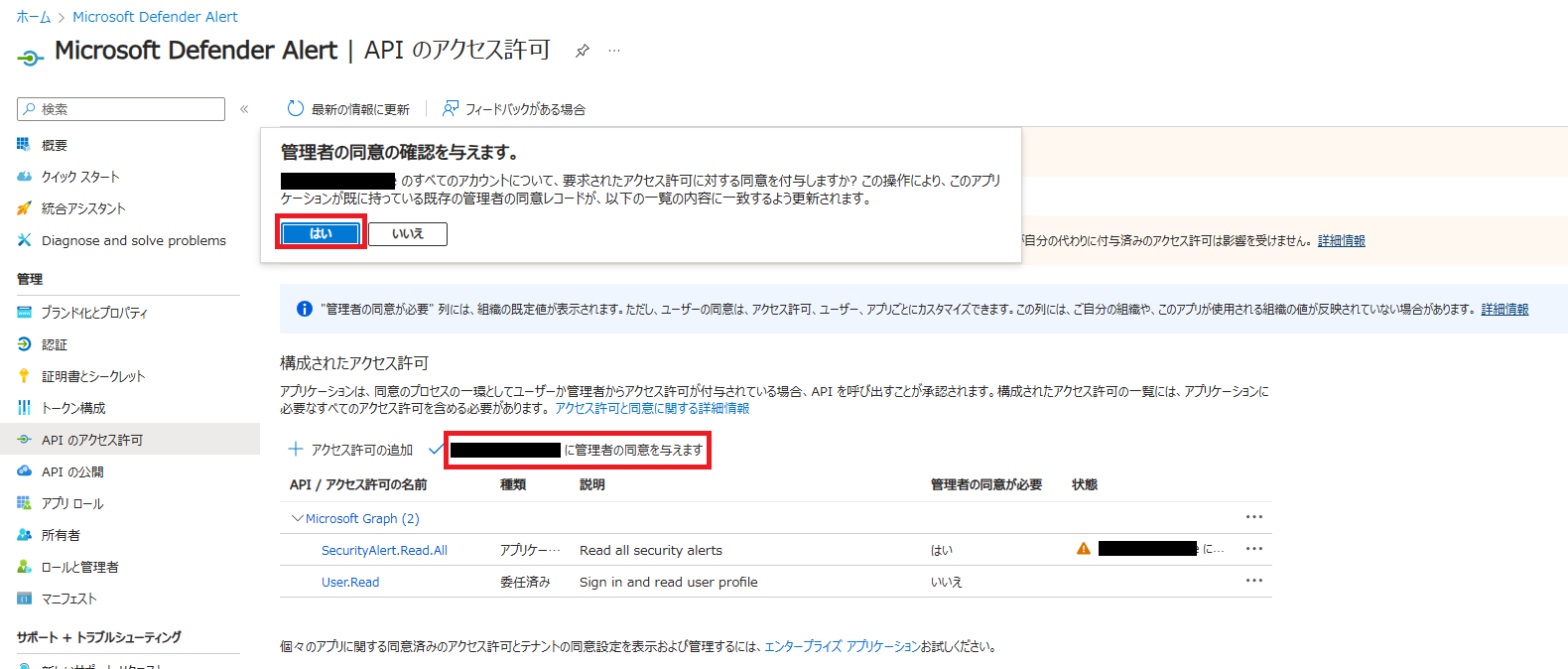Collapse the sidebar with double chevron icon
This screenshot has height=669, width=1568.
pos(244,109)
